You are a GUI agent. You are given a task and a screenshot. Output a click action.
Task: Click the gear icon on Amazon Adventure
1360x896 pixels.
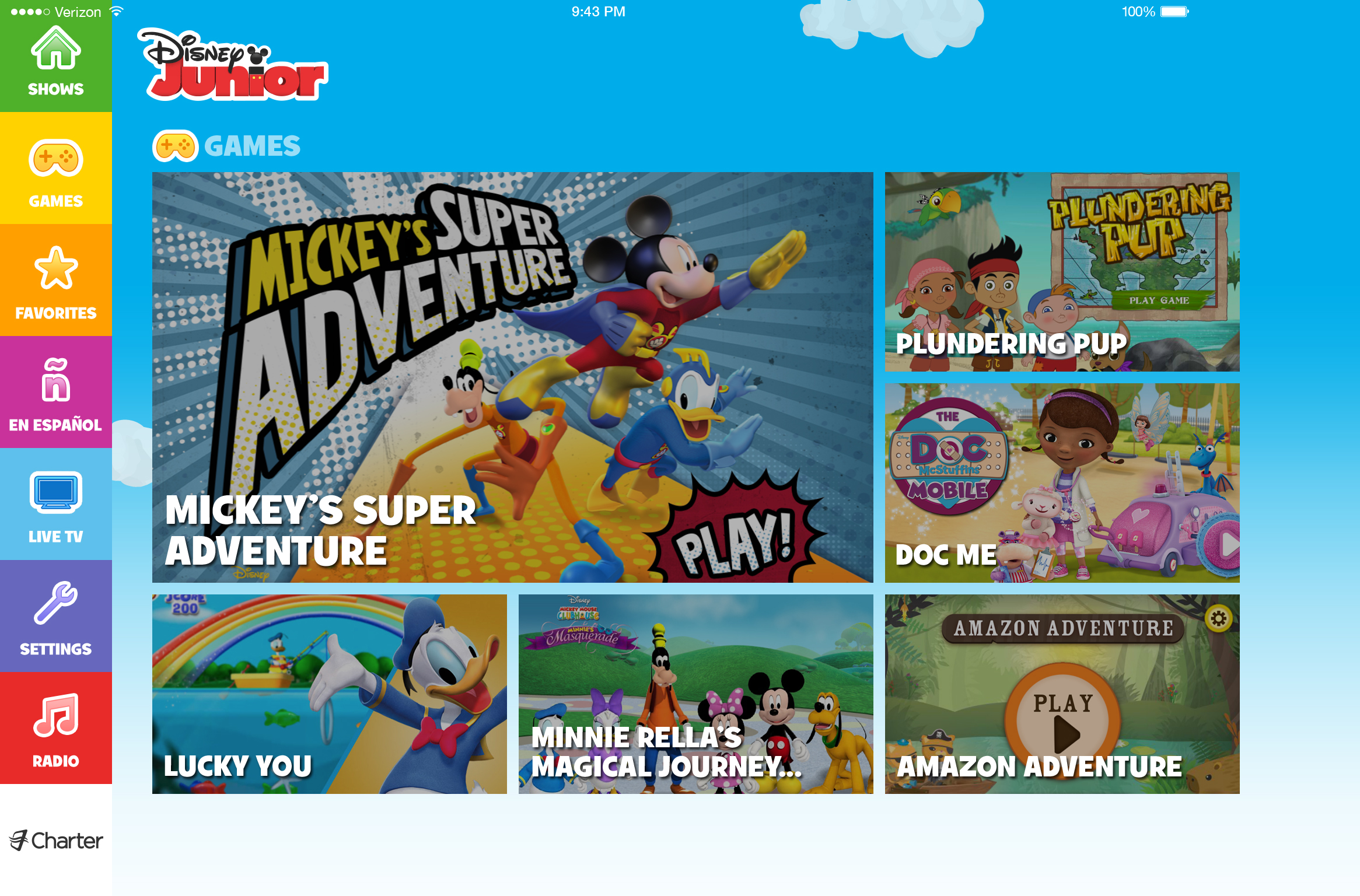pyautogui.click(x=1219, y=618)
